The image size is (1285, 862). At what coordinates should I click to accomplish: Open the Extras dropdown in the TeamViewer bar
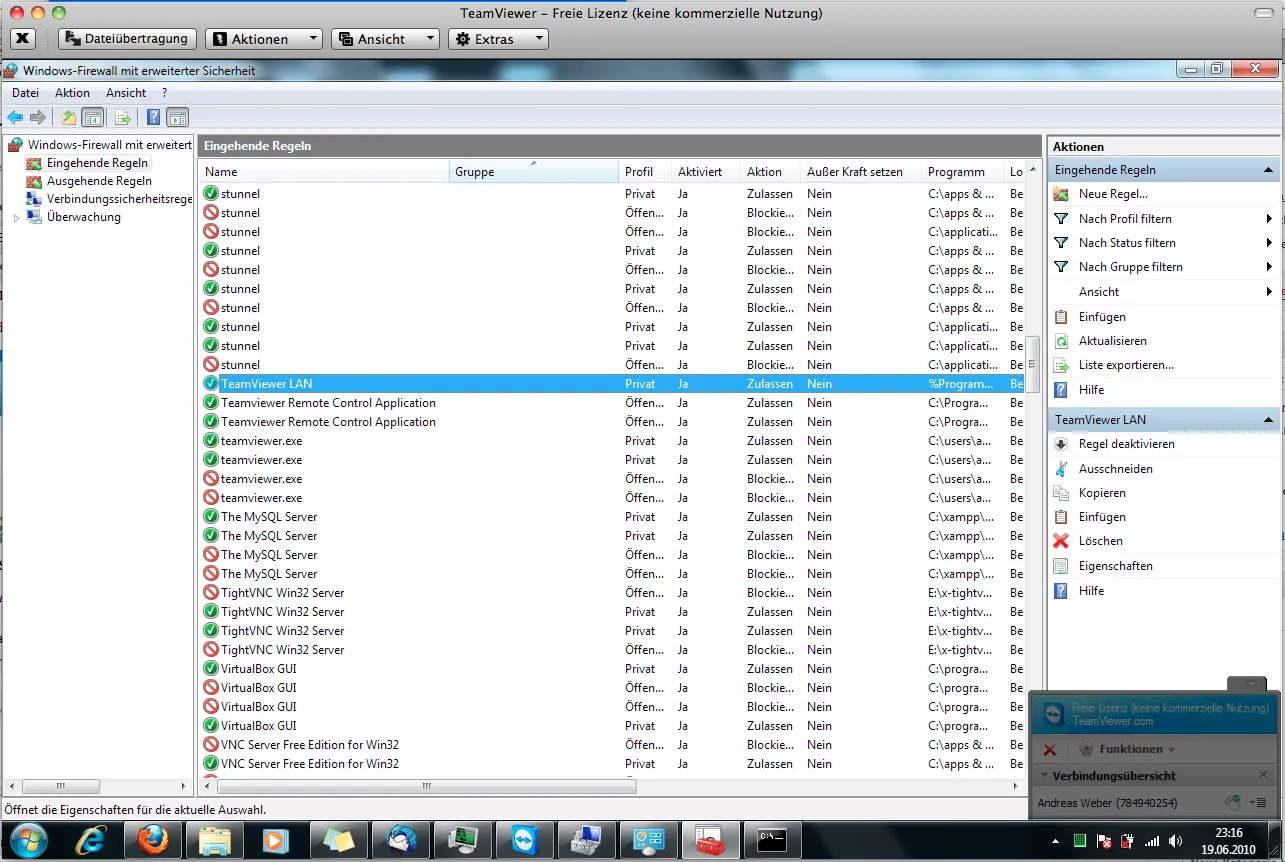click(498, 39)
